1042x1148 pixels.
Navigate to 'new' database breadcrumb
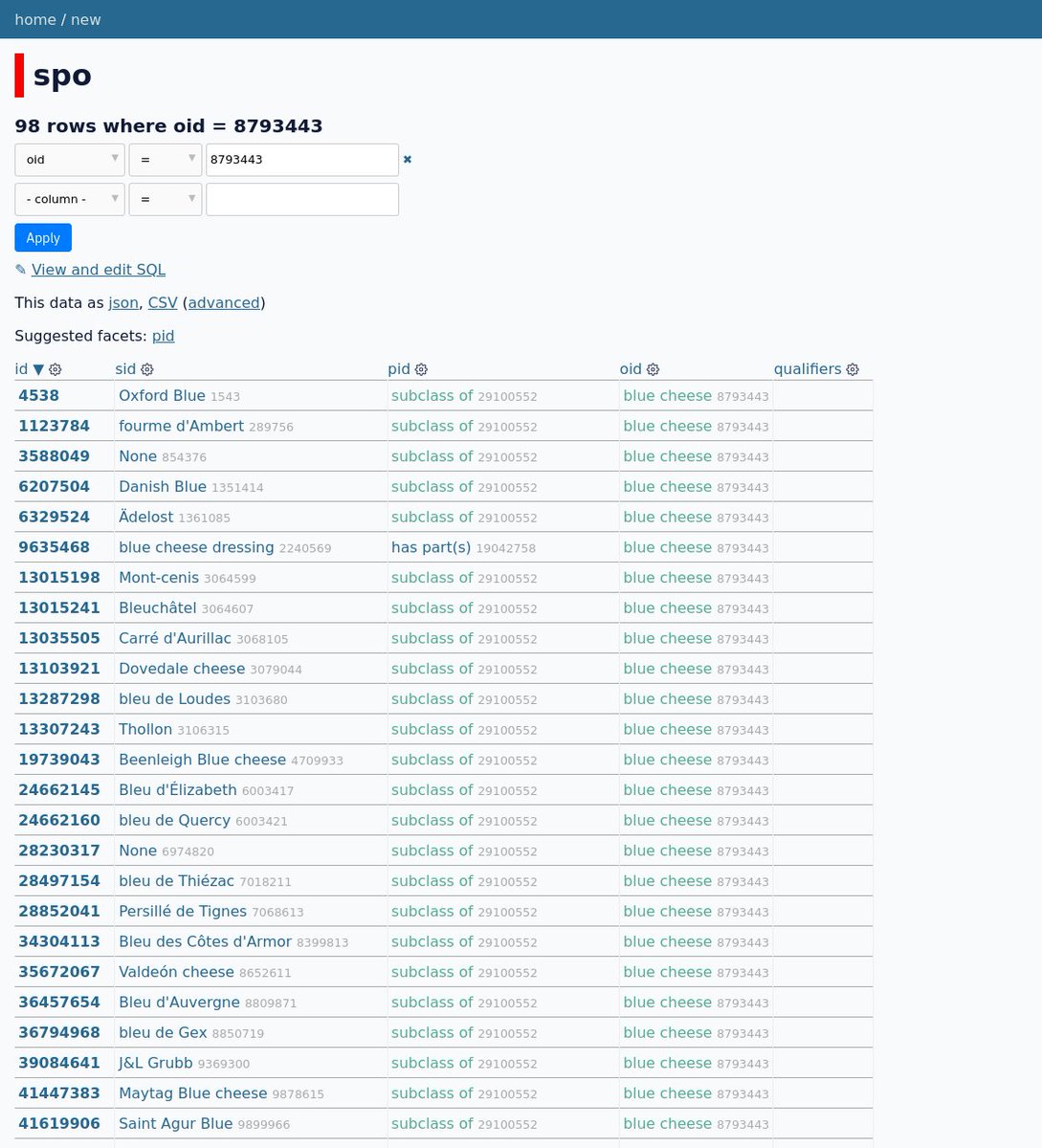pyautogui.click(x=85, y=19)
